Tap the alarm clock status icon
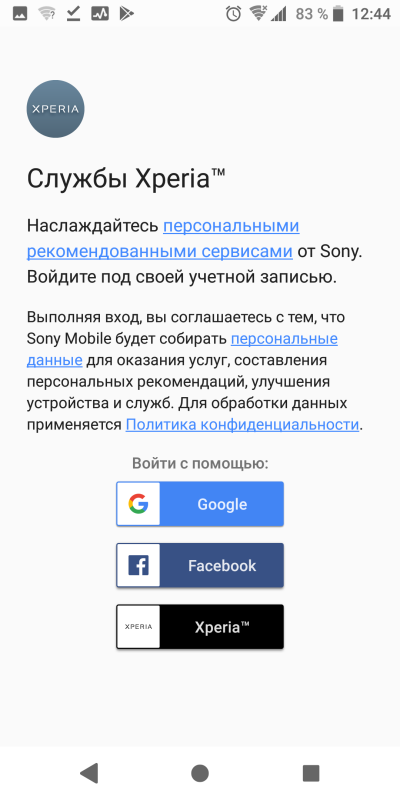The width and height of the screenshot is (400, 800). point(233,14)
